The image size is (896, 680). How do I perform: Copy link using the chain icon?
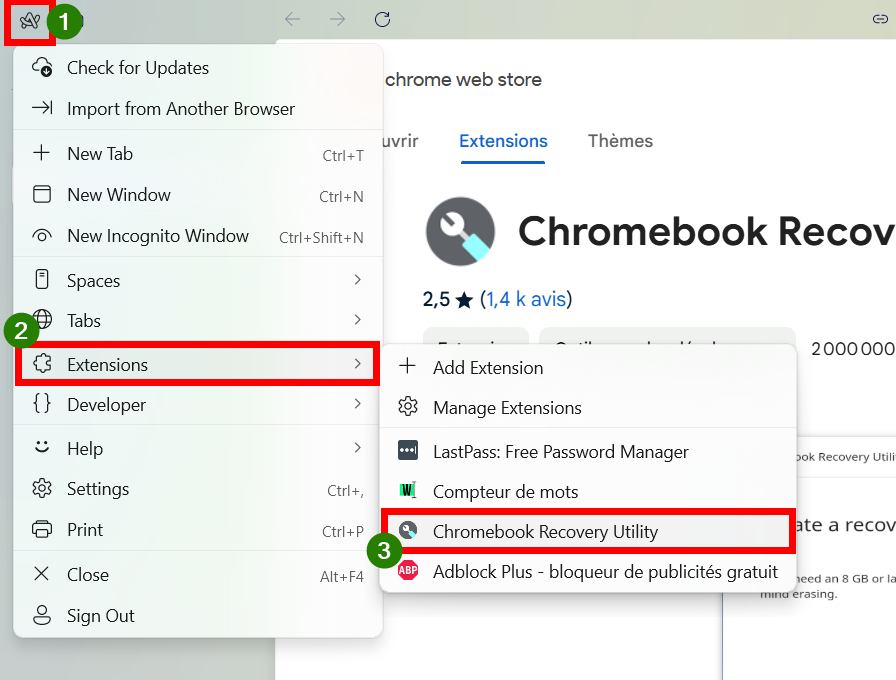point(880,19)
